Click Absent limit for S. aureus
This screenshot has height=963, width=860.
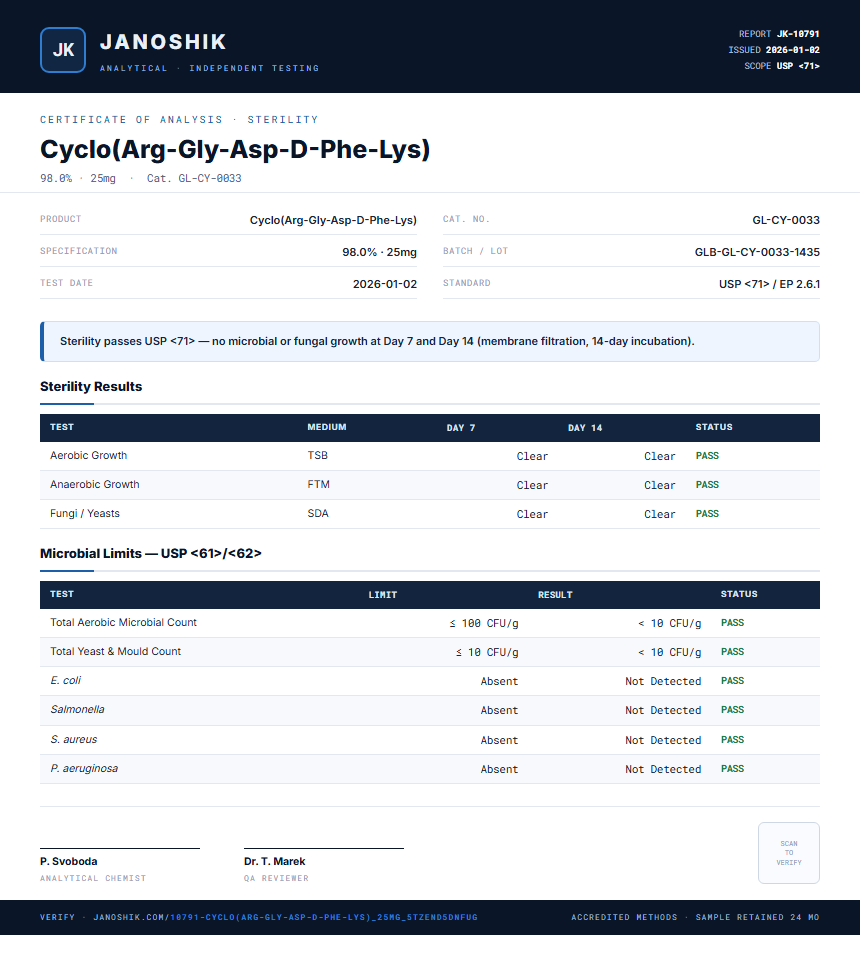click(x=499, y=740)
